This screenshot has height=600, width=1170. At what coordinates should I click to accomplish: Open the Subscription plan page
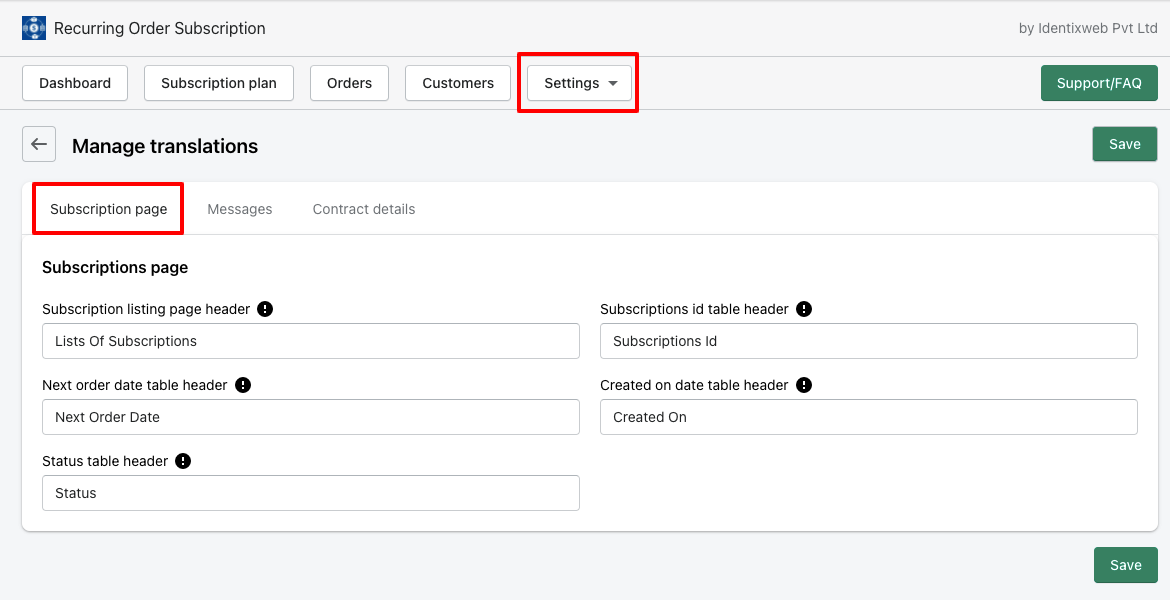[x=219, y=83]
